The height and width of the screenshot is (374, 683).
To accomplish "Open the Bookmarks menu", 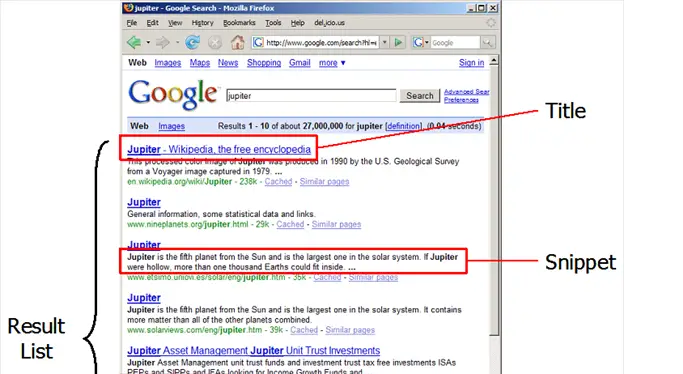I will [239, 23].
